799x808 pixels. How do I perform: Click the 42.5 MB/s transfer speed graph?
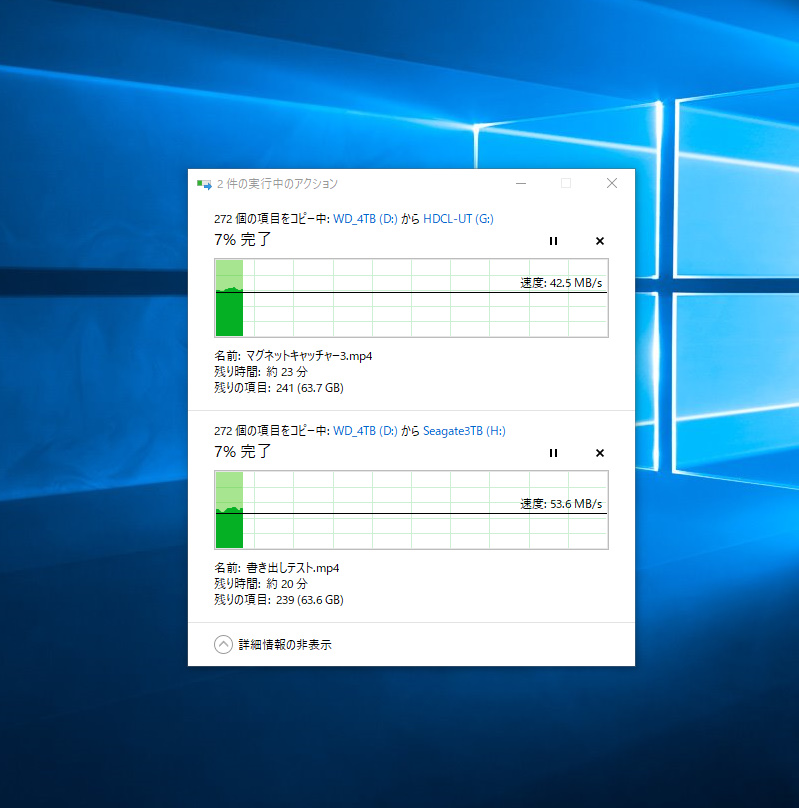coord(411,298)
